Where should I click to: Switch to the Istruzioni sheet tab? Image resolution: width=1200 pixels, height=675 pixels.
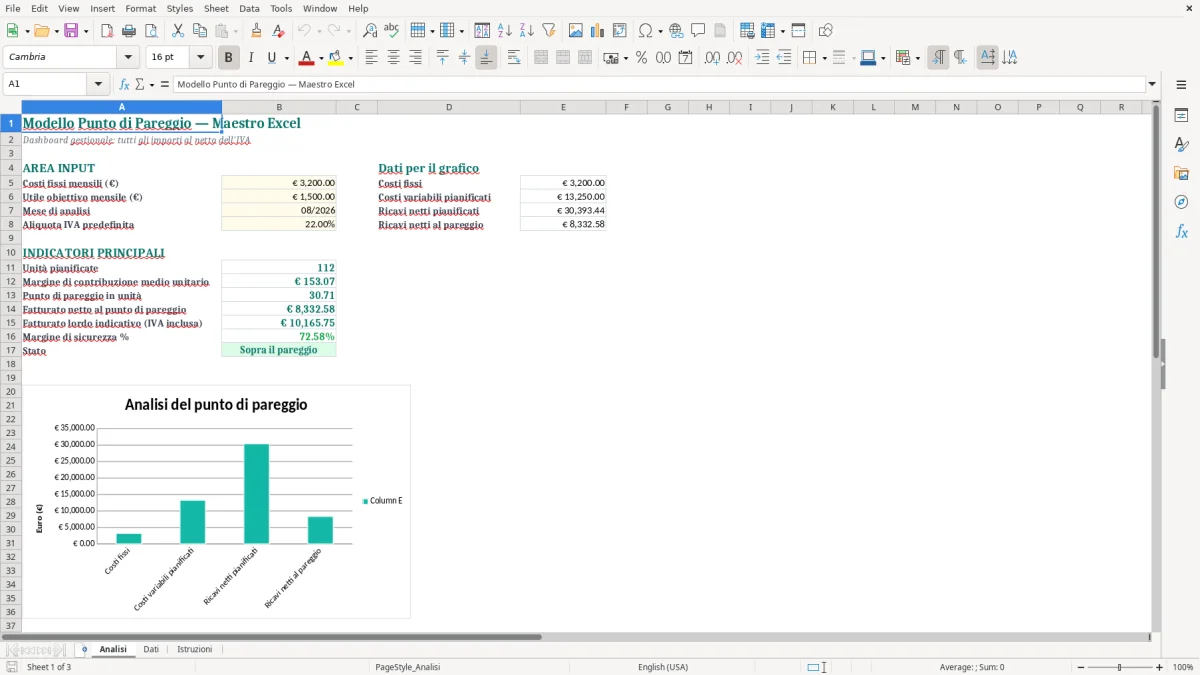(195, 649)
